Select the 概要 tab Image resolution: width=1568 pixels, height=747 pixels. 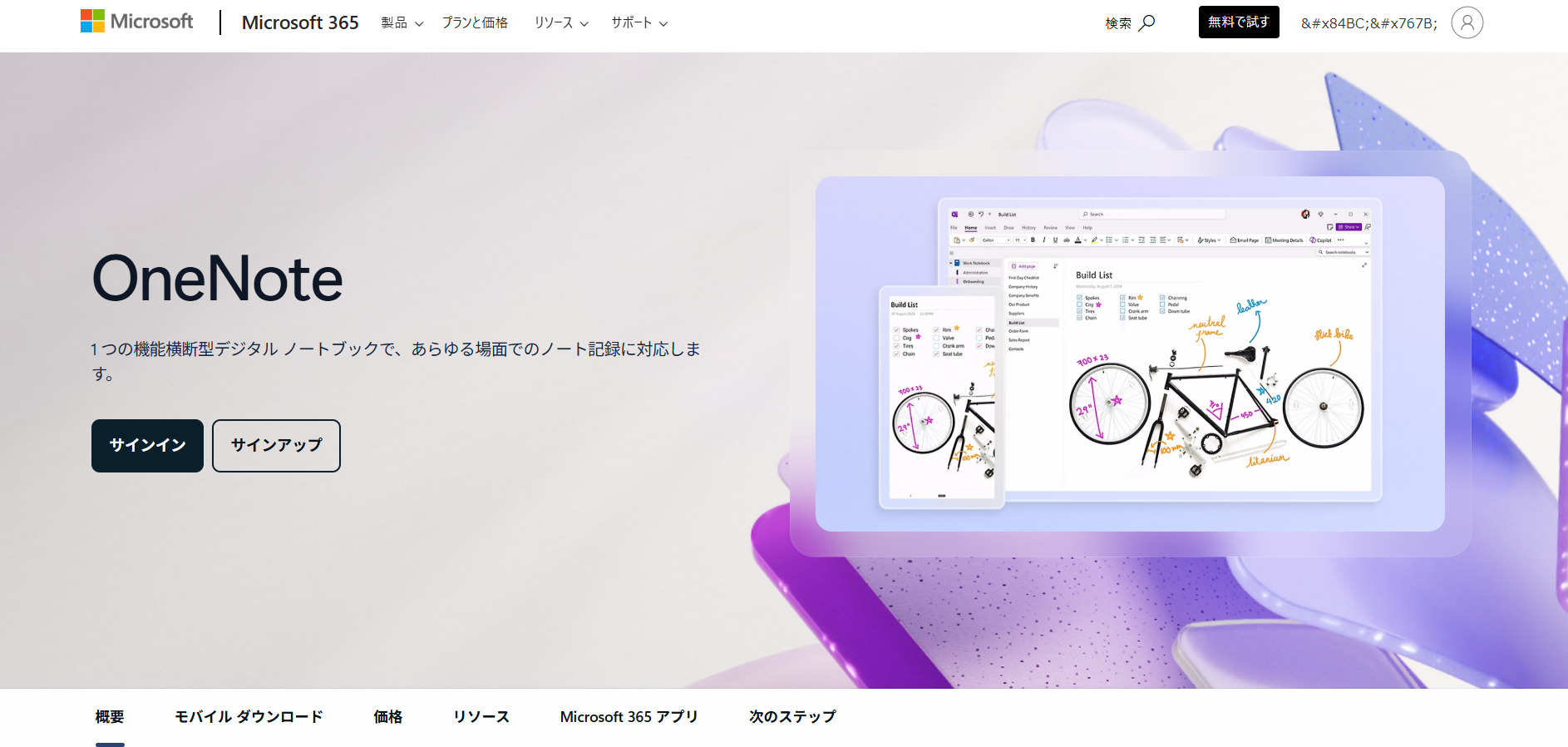(x=110, y=717)
